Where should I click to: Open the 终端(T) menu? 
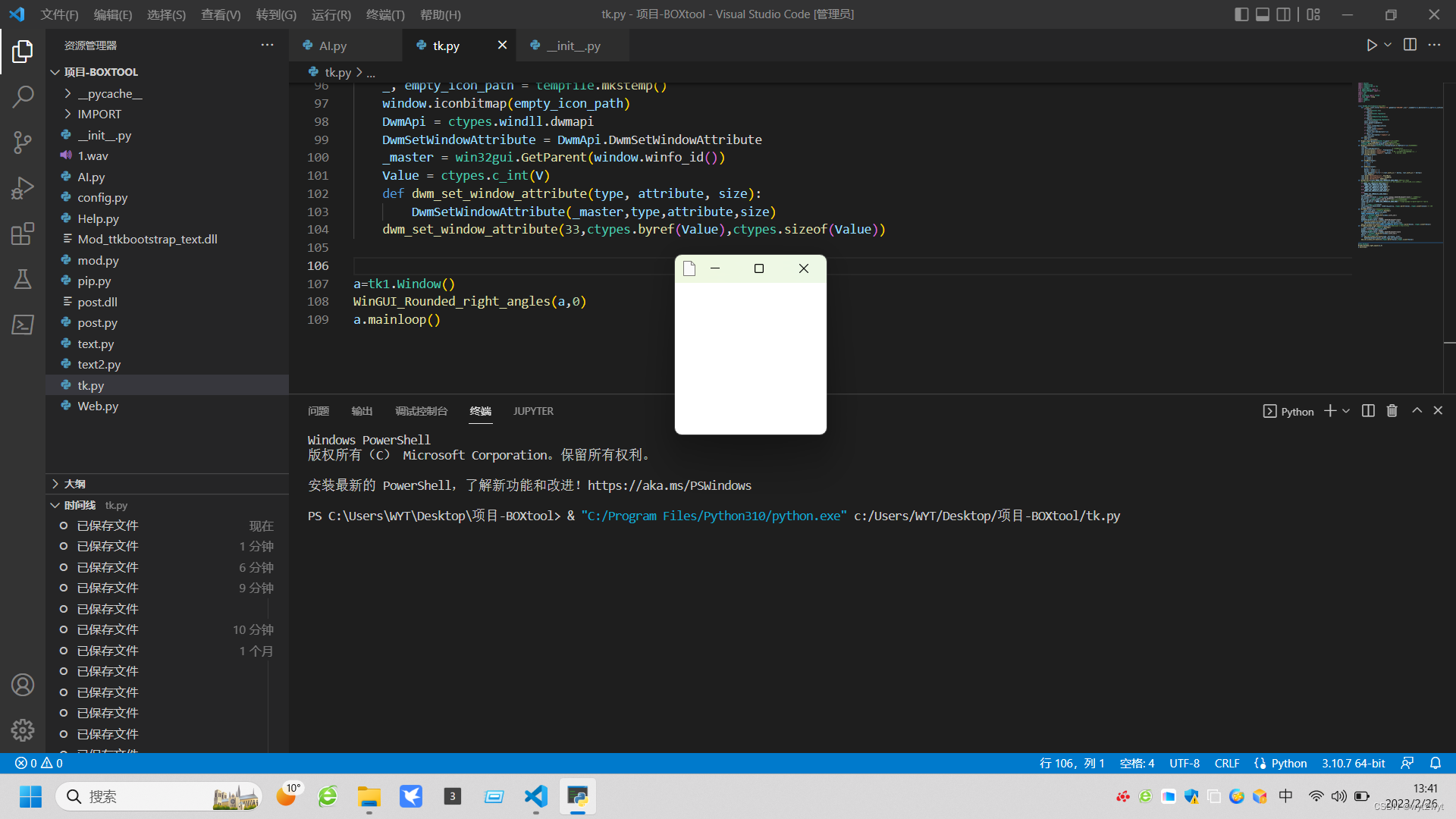pyautogui.click(x=385, y=14)
